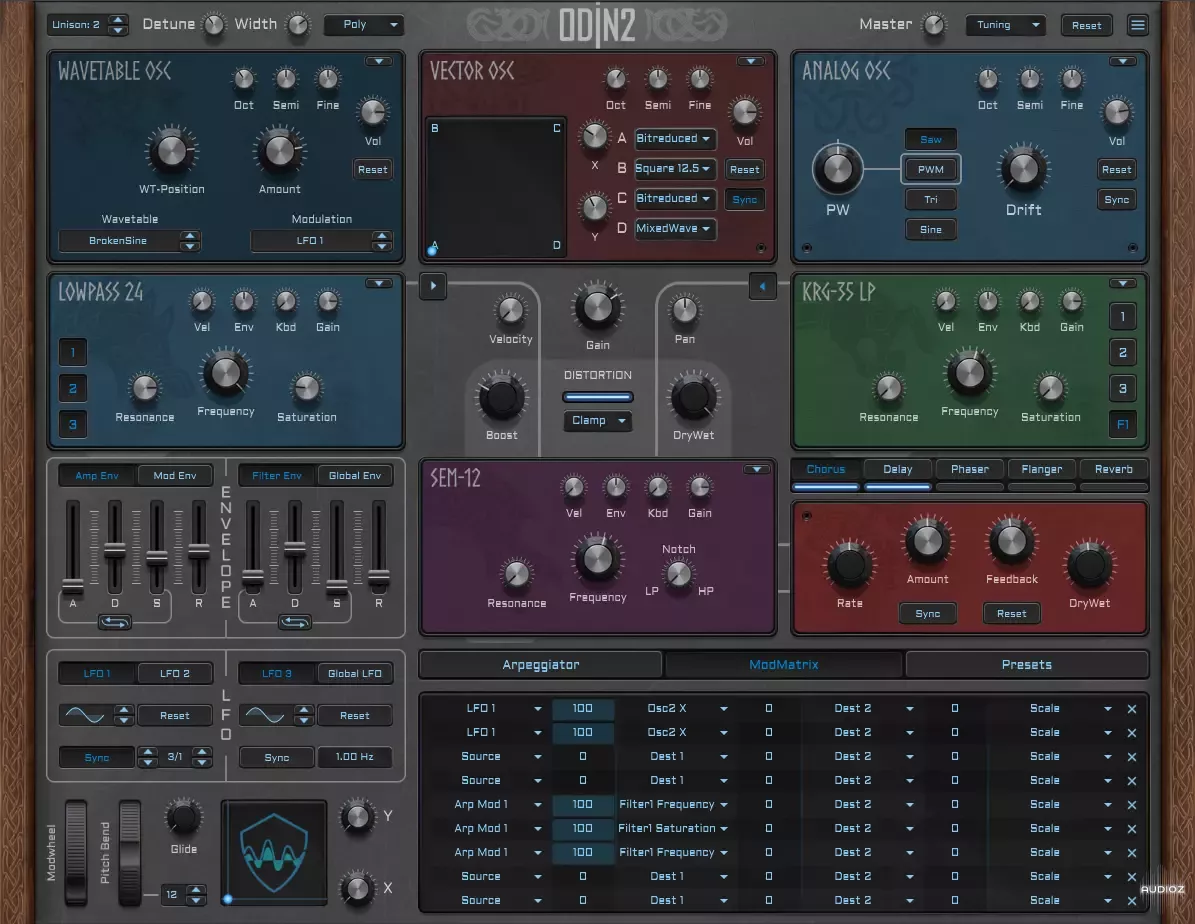Select the Tri waveform in Analog Osc
This screenshot has width=1195, height=924.
(931, 200)
